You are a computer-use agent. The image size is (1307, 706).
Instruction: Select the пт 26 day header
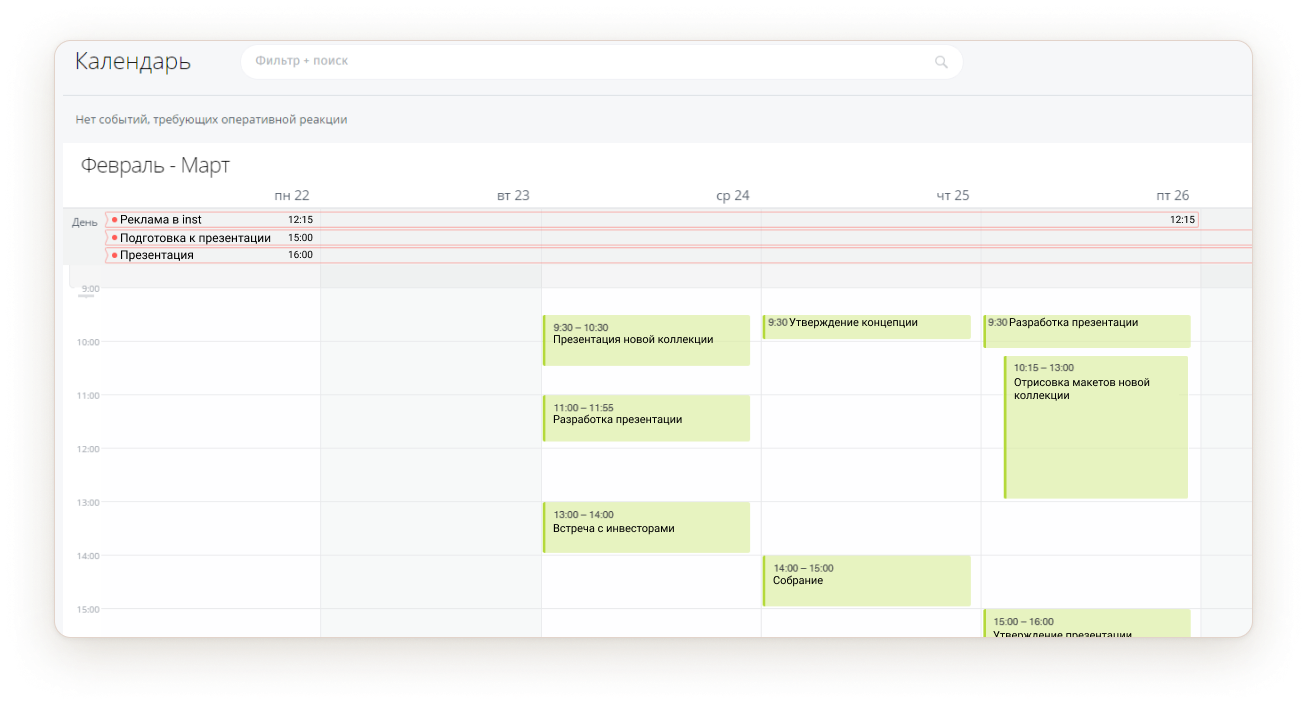tap(1173, 195)
